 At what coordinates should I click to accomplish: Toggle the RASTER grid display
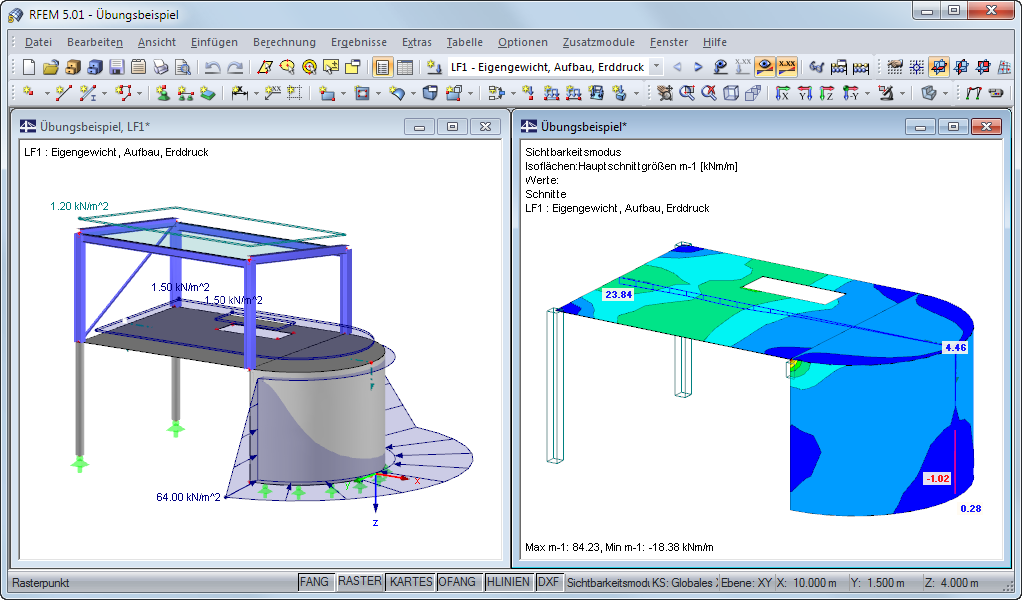358,581
